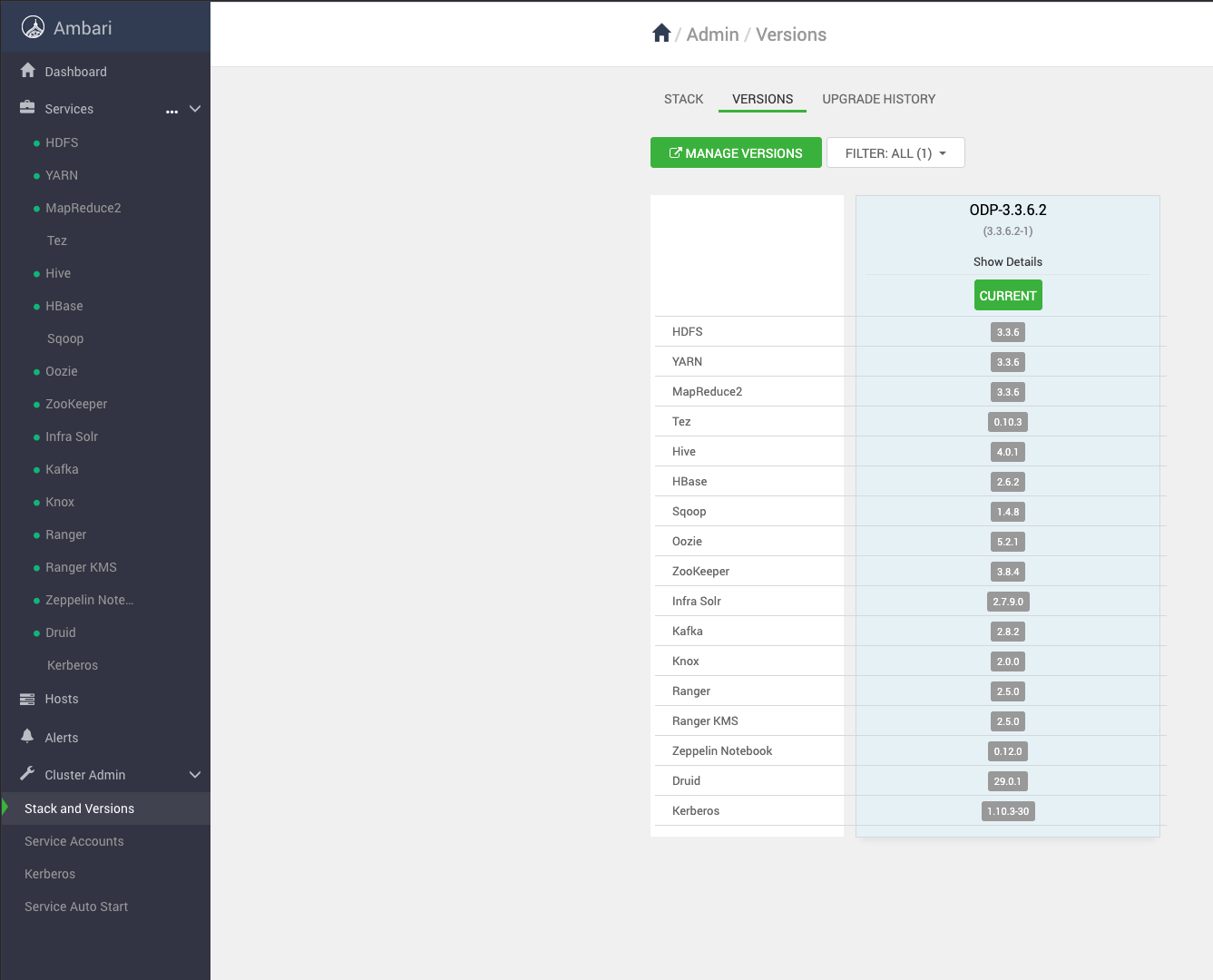Collapse the Cluster Admin section chevron
1213x980 pixels.
pyautogui.click(x=194, y=775)
